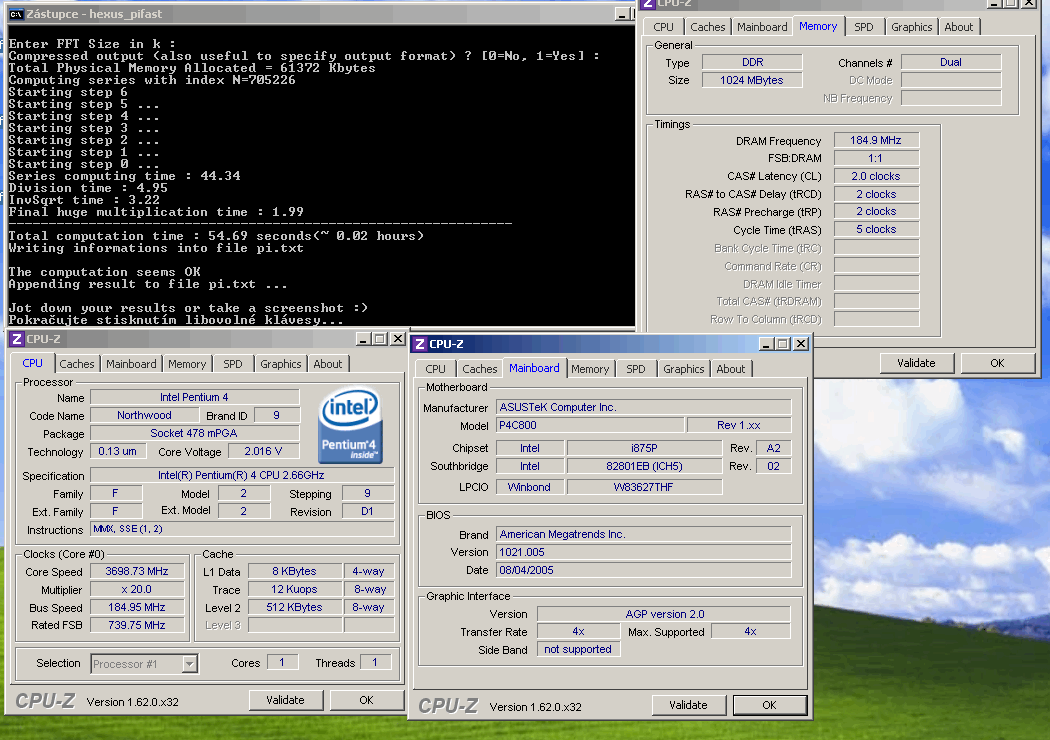
Task: Click the Bus Speed value 184.95 MHz
Action: click(x=137, y=607)
